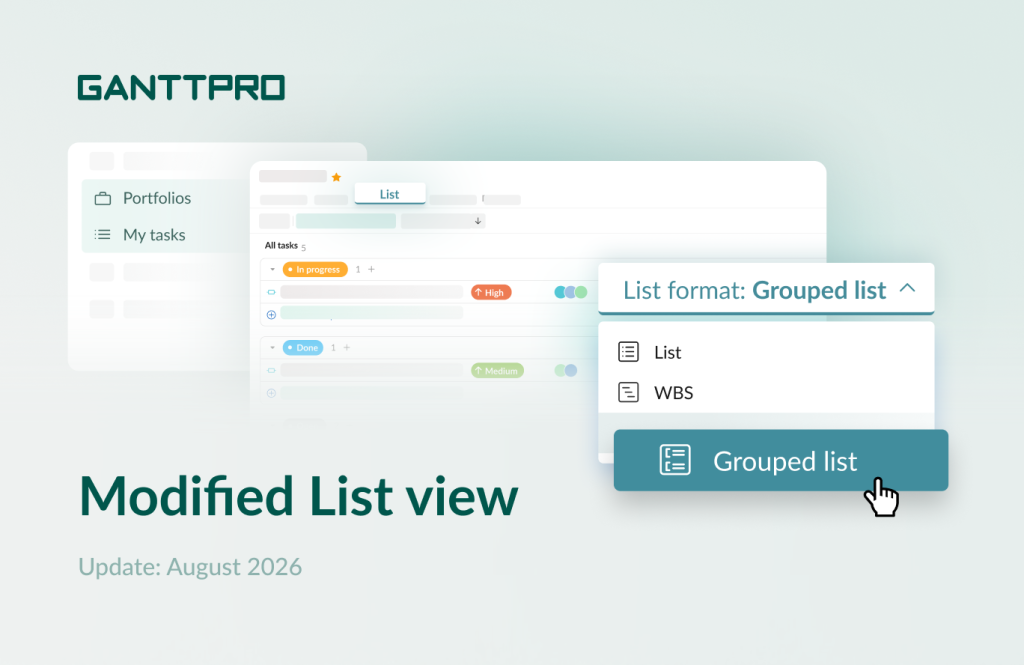Click the Portfolios briefcase icon
Screen dimensions: 1024x665
[103, 199]
